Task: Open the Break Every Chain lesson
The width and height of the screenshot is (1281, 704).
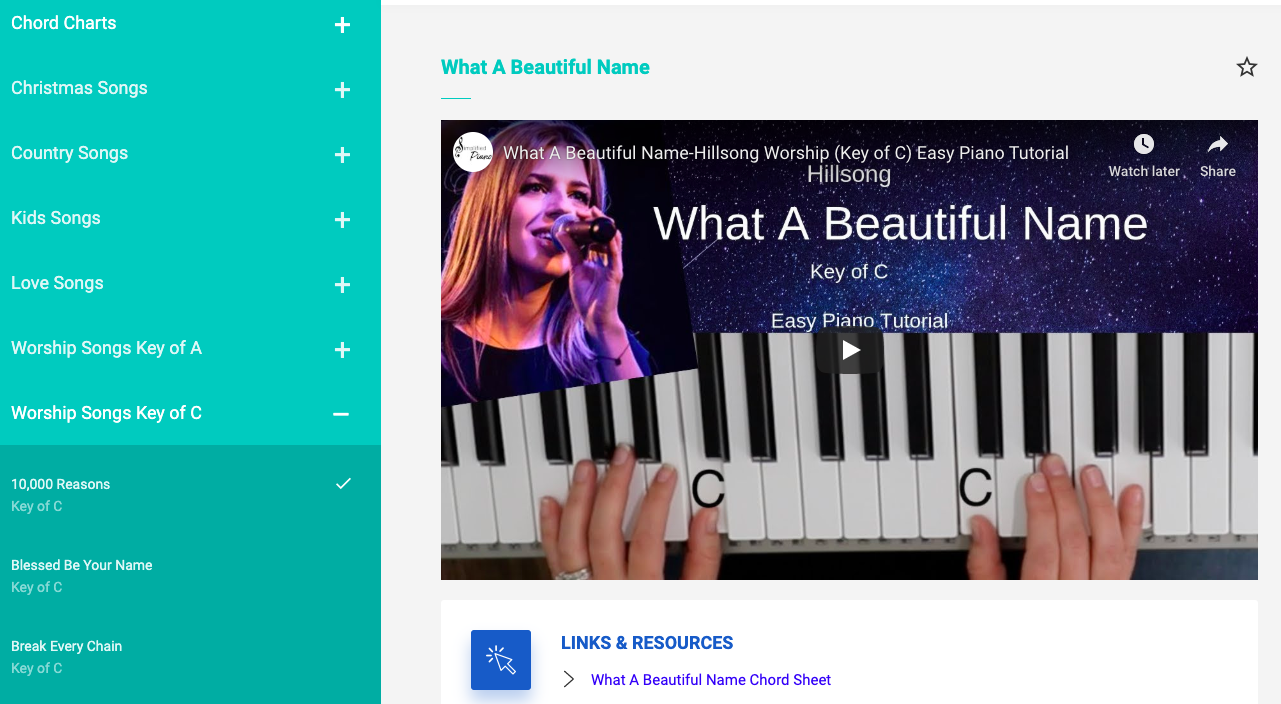Action: pos(190,657)
